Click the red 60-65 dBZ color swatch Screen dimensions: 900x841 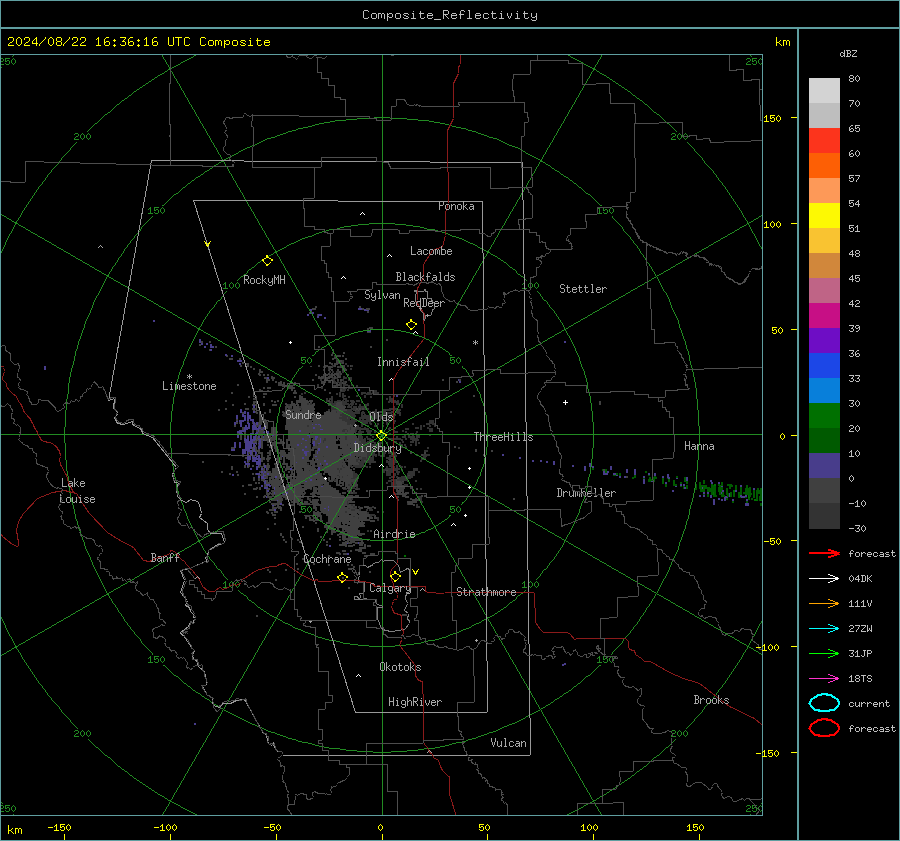[x=824, y=141]
